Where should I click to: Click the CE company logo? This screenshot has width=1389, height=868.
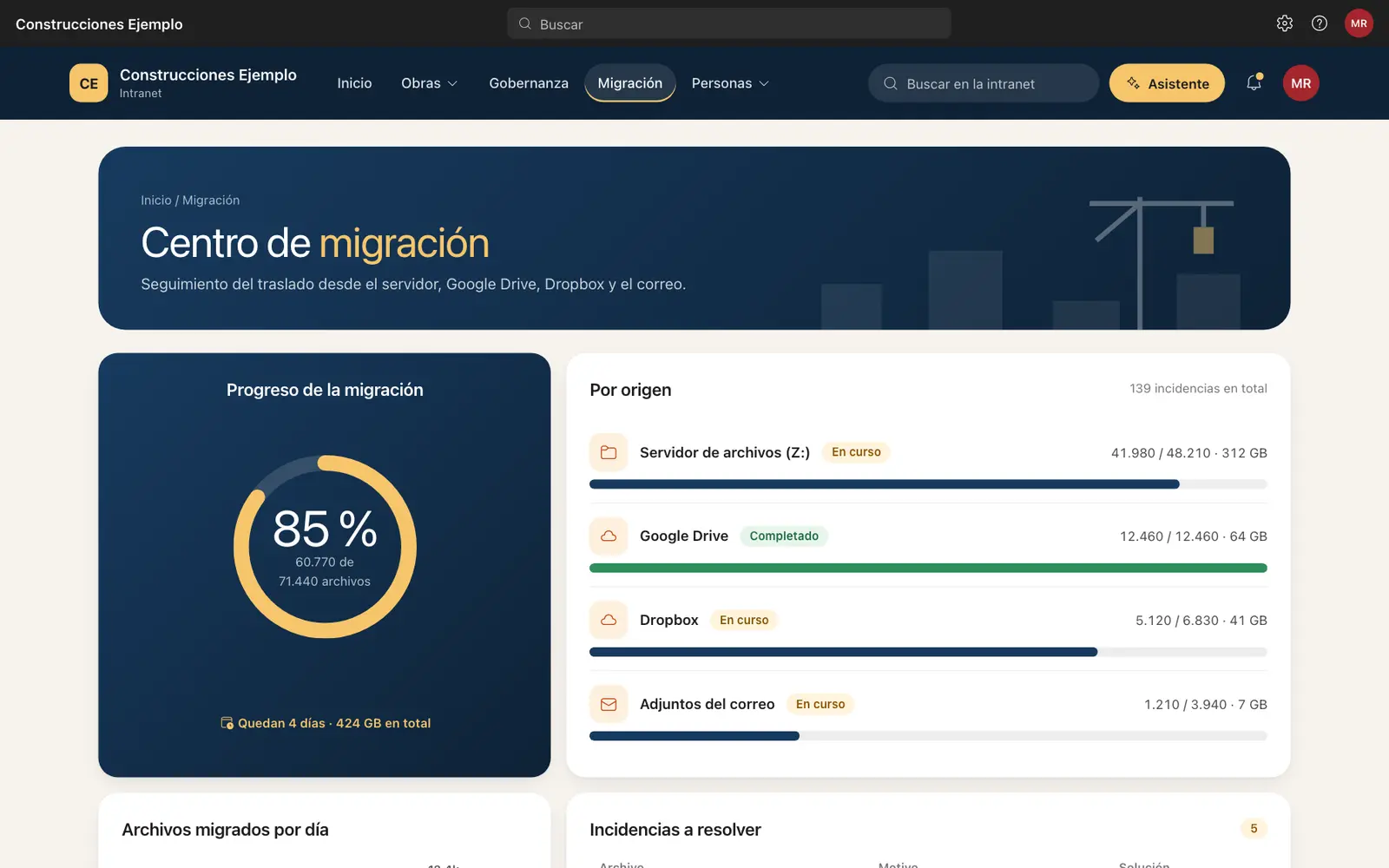pos(89,83)
